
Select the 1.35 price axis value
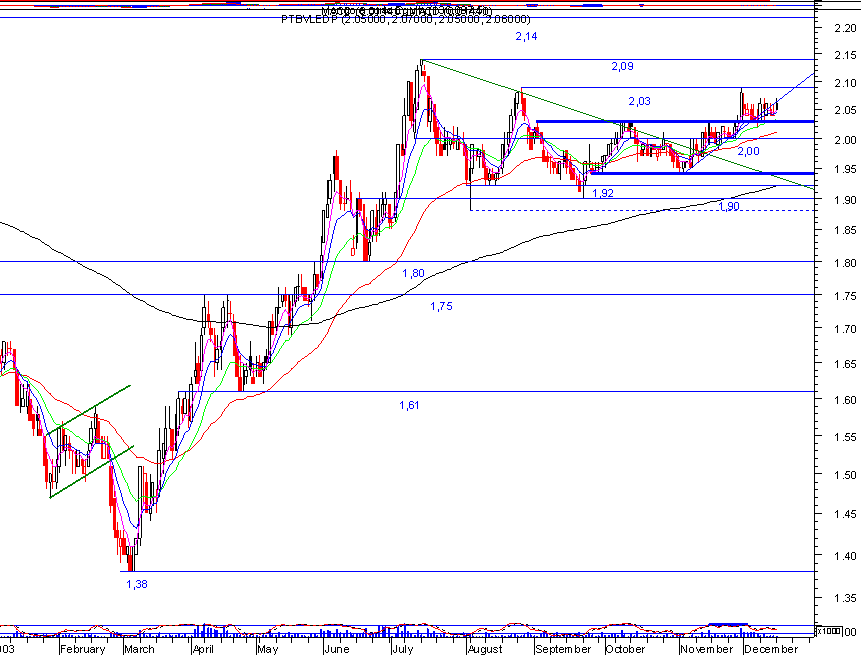click(845, 598)
